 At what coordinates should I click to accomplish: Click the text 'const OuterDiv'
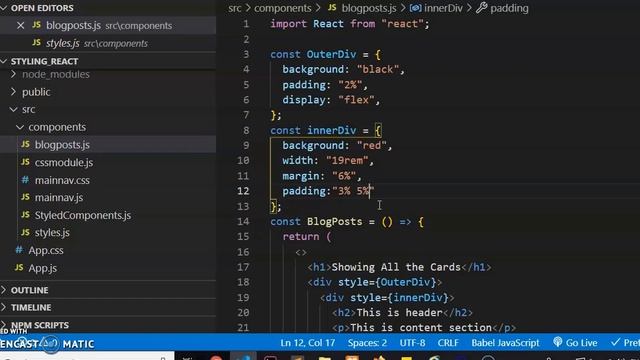pyautogui.click(x=313, y=54)
